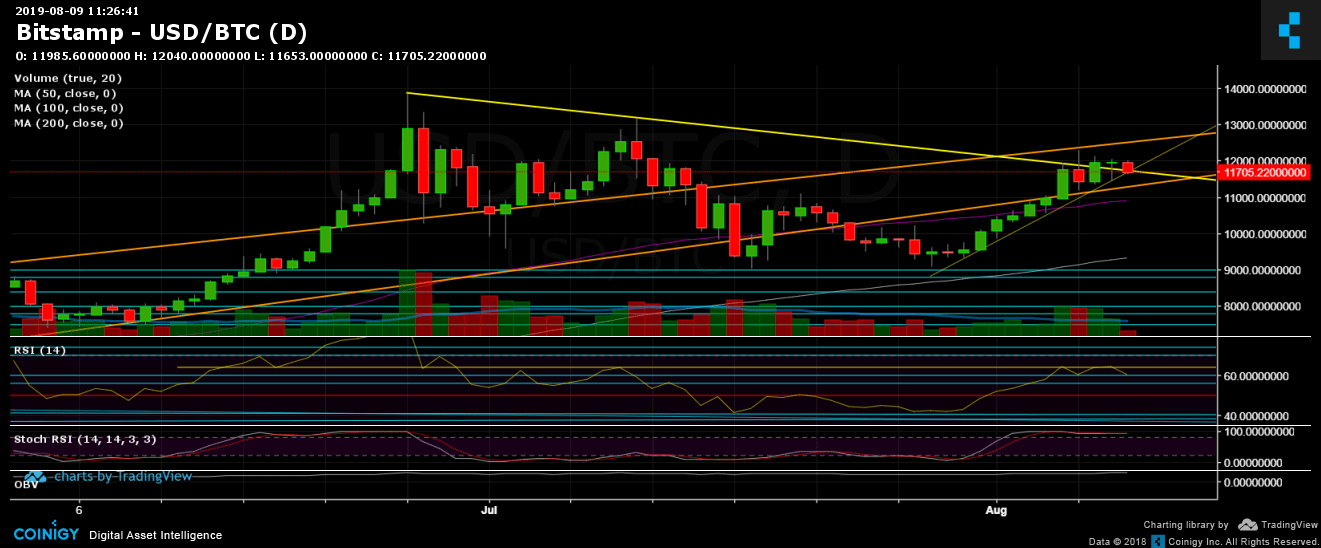1321x548 pixels.
Task: Click the 'Aug' marker on the time axis
Action: pyautogui.click(x=998, y=508)
